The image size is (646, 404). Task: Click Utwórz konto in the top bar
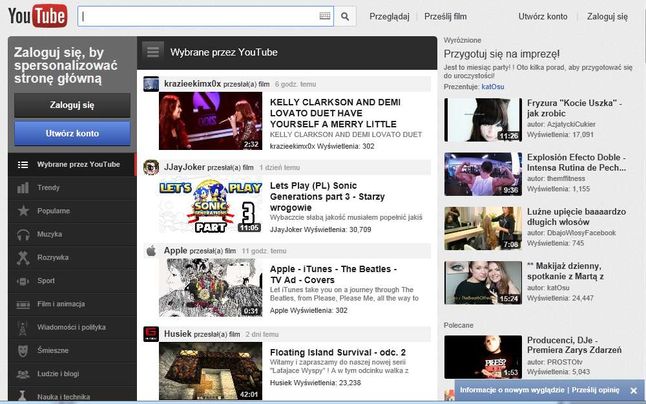(543, 16)
